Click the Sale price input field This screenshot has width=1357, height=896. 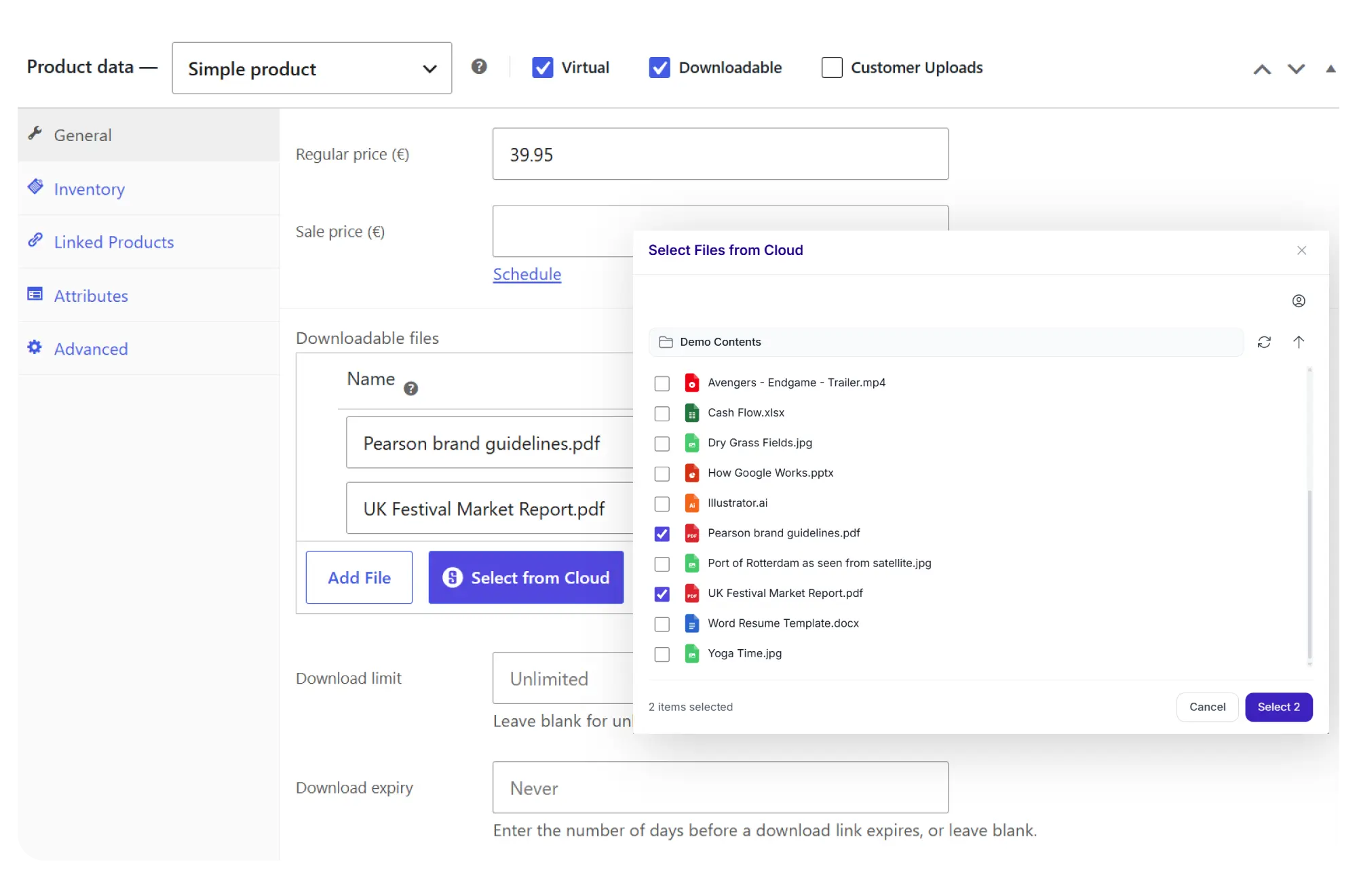tap(563, 231)
